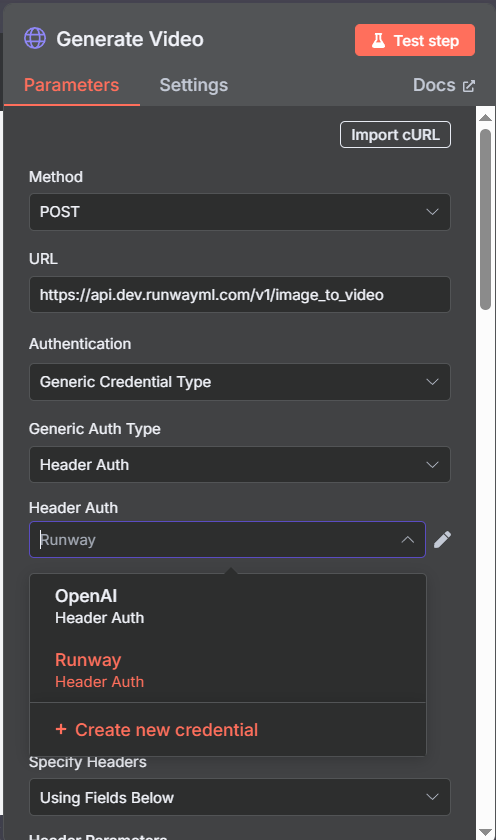Click the plus icon beside Create new credential
Viewport: 496px width, 840px height.
[61, 729]
